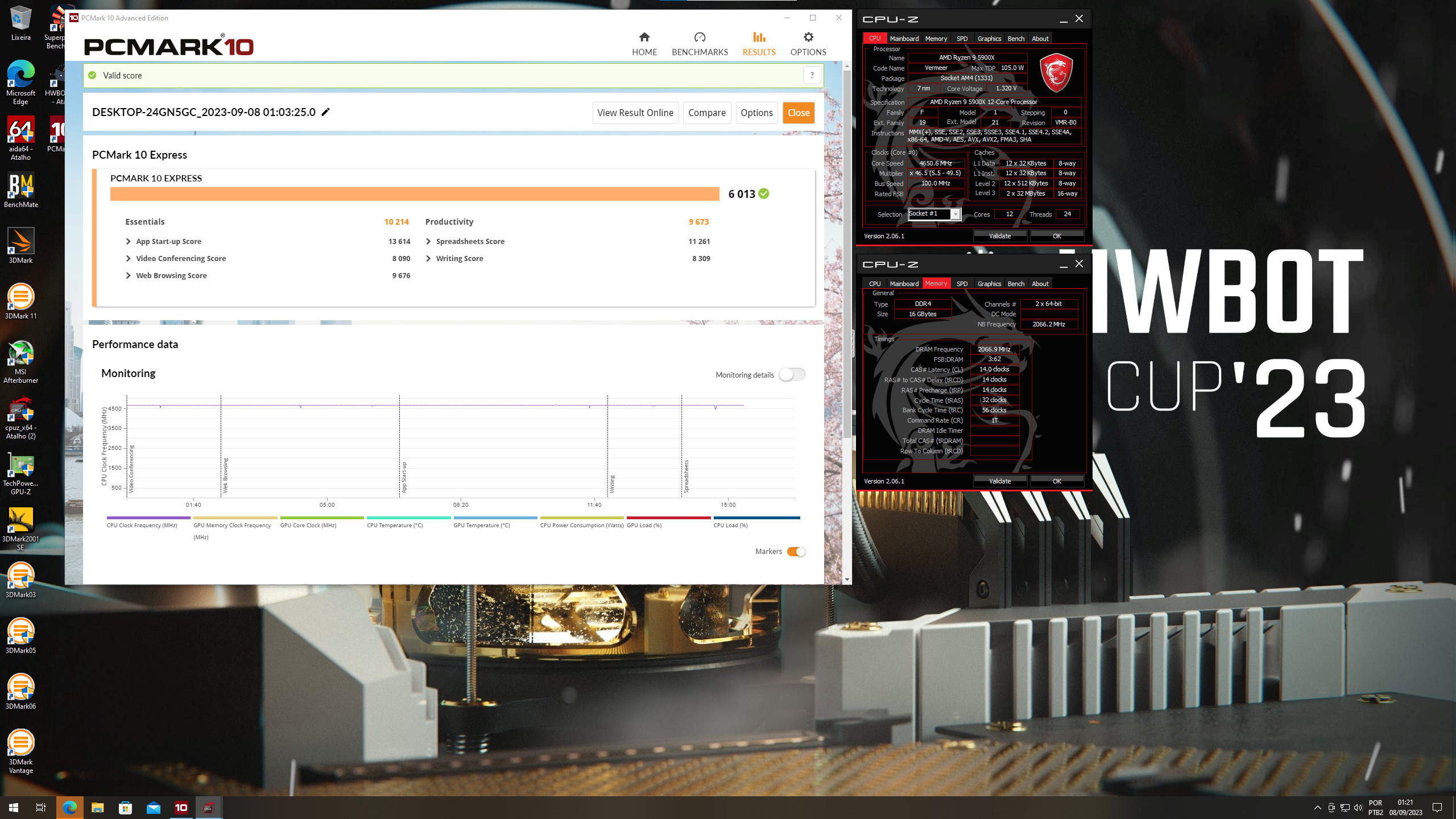
Task: Click PCMark vertical scrollbar thumb
Action: [x=847, y=253]
